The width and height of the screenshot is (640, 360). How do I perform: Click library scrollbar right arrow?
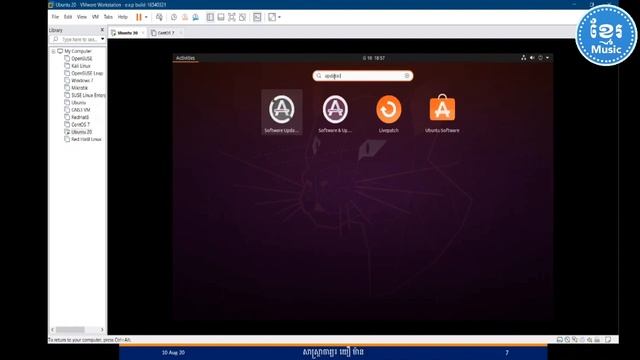tap(102, 329)
